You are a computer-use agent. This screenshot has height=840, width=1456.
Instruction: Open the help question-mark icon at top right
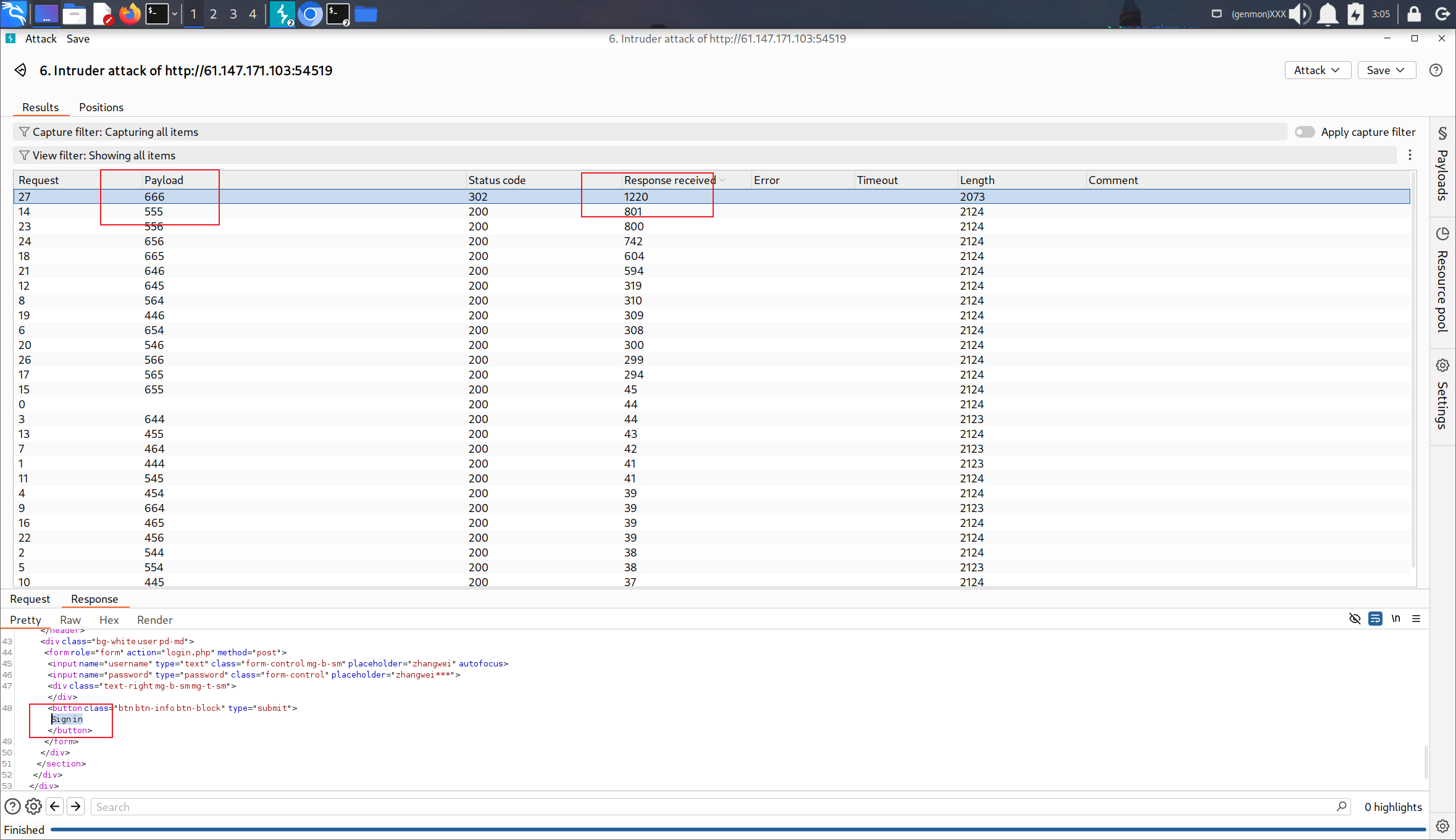point(1436,70)
